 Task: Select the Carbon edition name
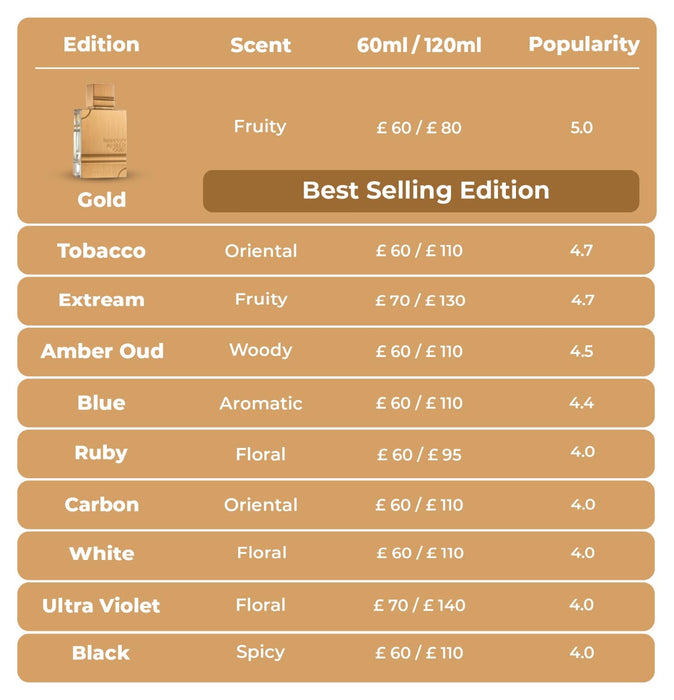pyautogui.click(x=101, y=505)
